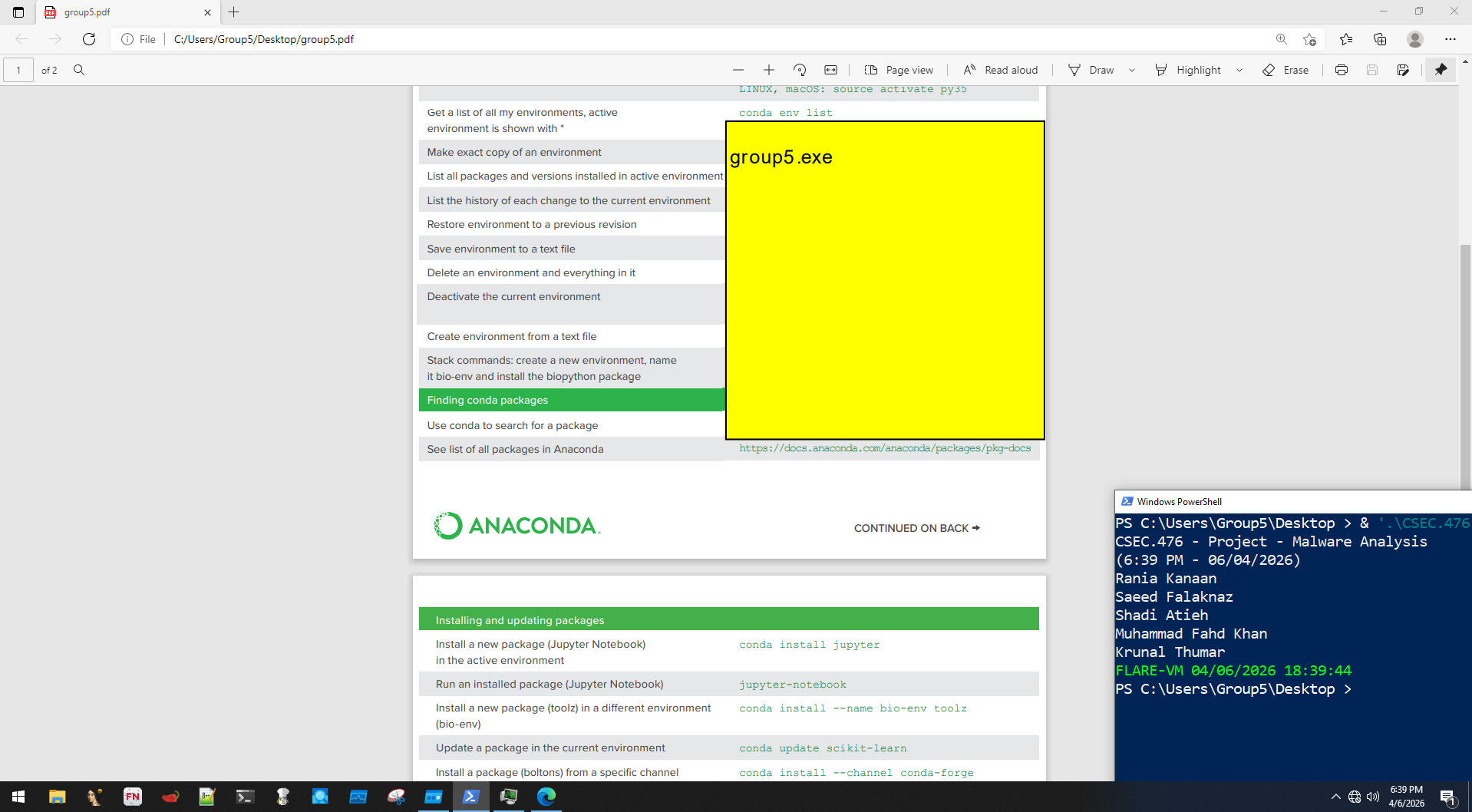Screen dimensions: 1472x812
Task: Toggle Highlight mode on
Action: 1189,70
